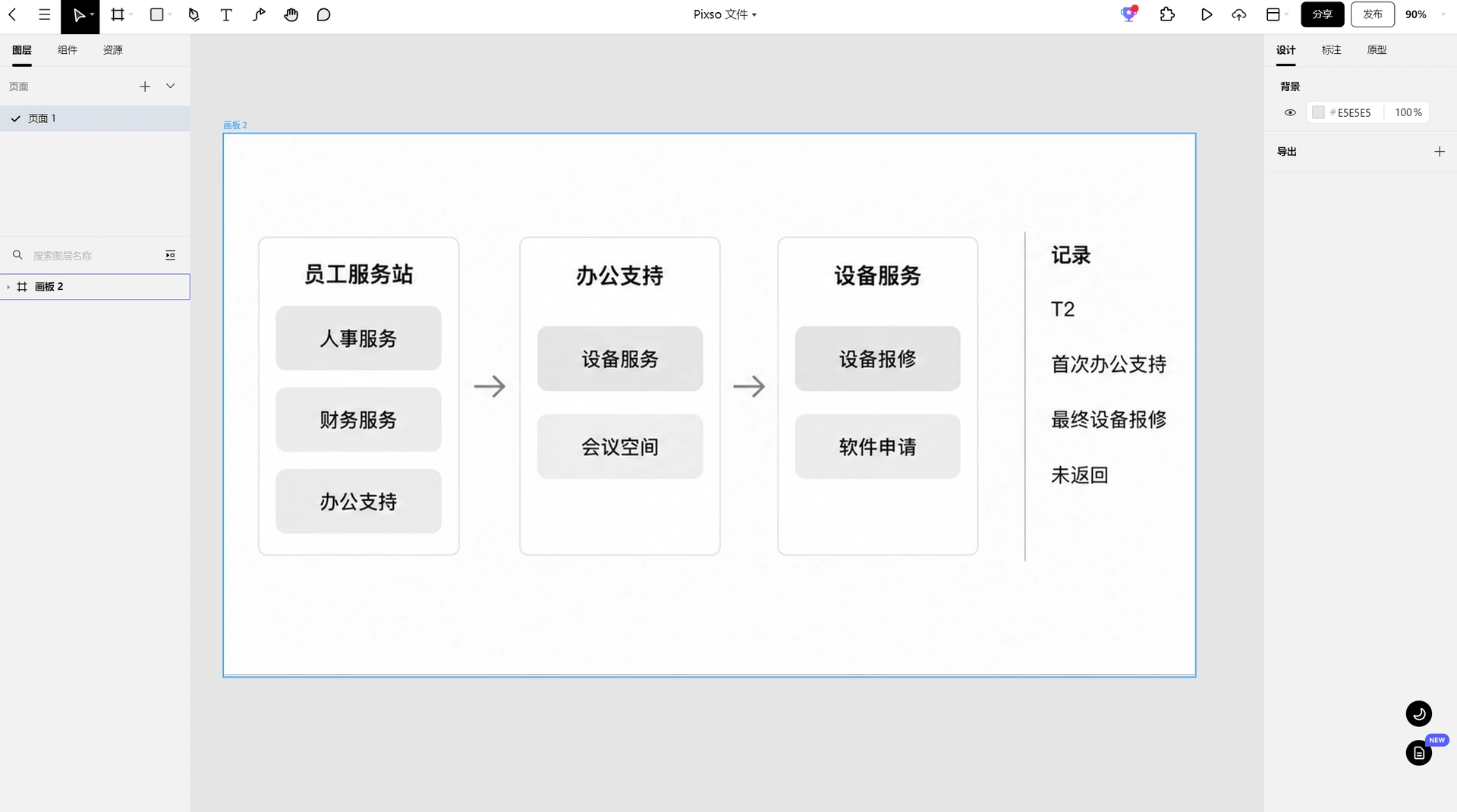1457x812 pixels.
Task: Select the Hand pan tool
Action: 291,14
